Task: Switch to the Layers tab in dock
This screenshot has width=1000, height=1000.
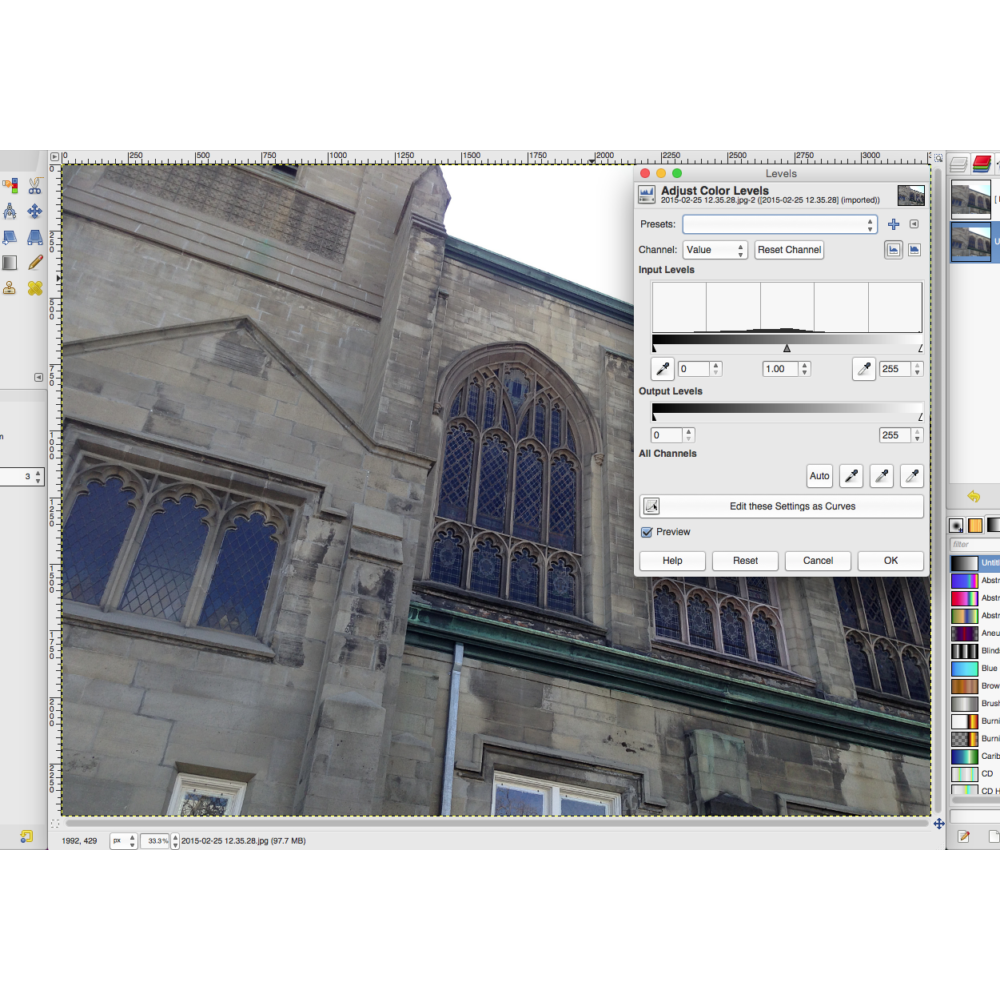Action: click(959, 164)
